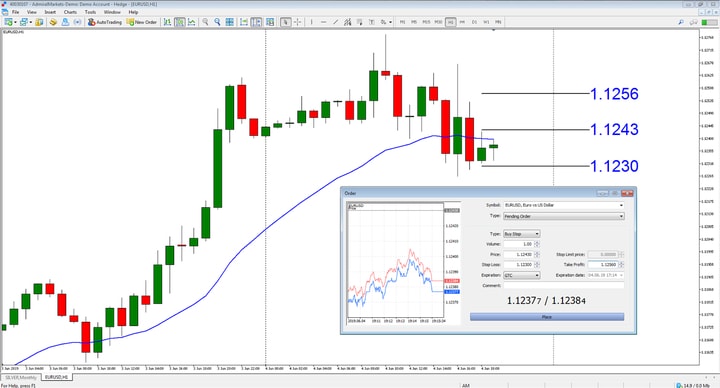Viewport: 720px width, 388px height.
Task: Click the Comment input field
Action: coord(563,286)
